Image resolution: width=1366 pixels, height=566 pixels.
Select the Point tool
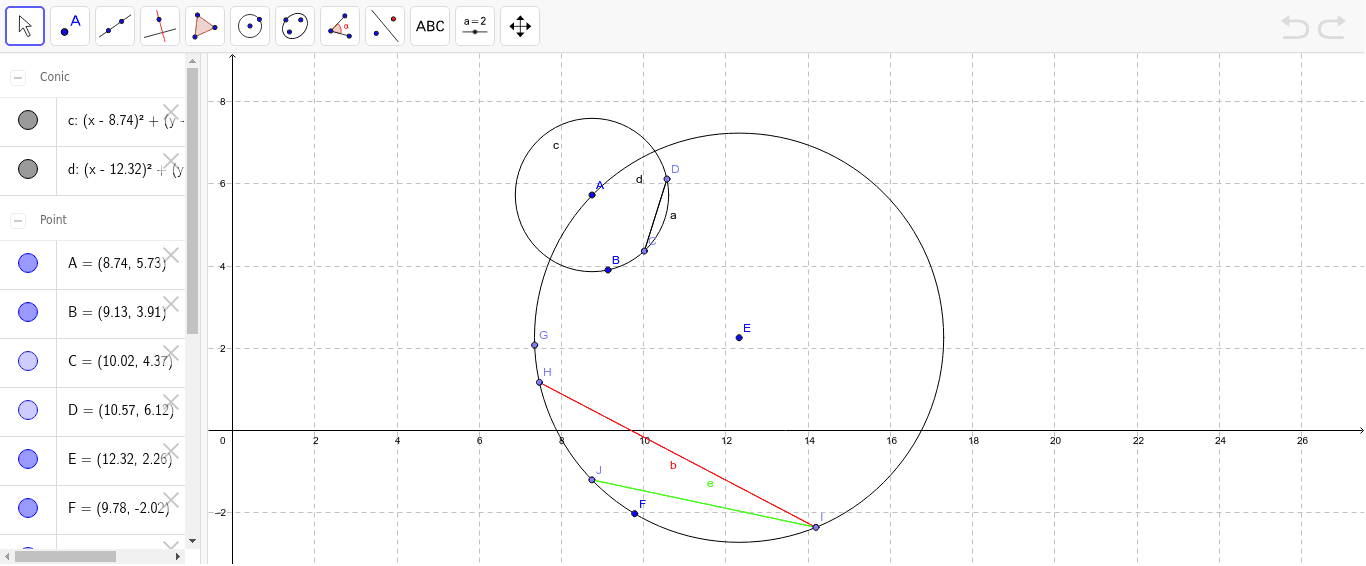click(70, 26)
